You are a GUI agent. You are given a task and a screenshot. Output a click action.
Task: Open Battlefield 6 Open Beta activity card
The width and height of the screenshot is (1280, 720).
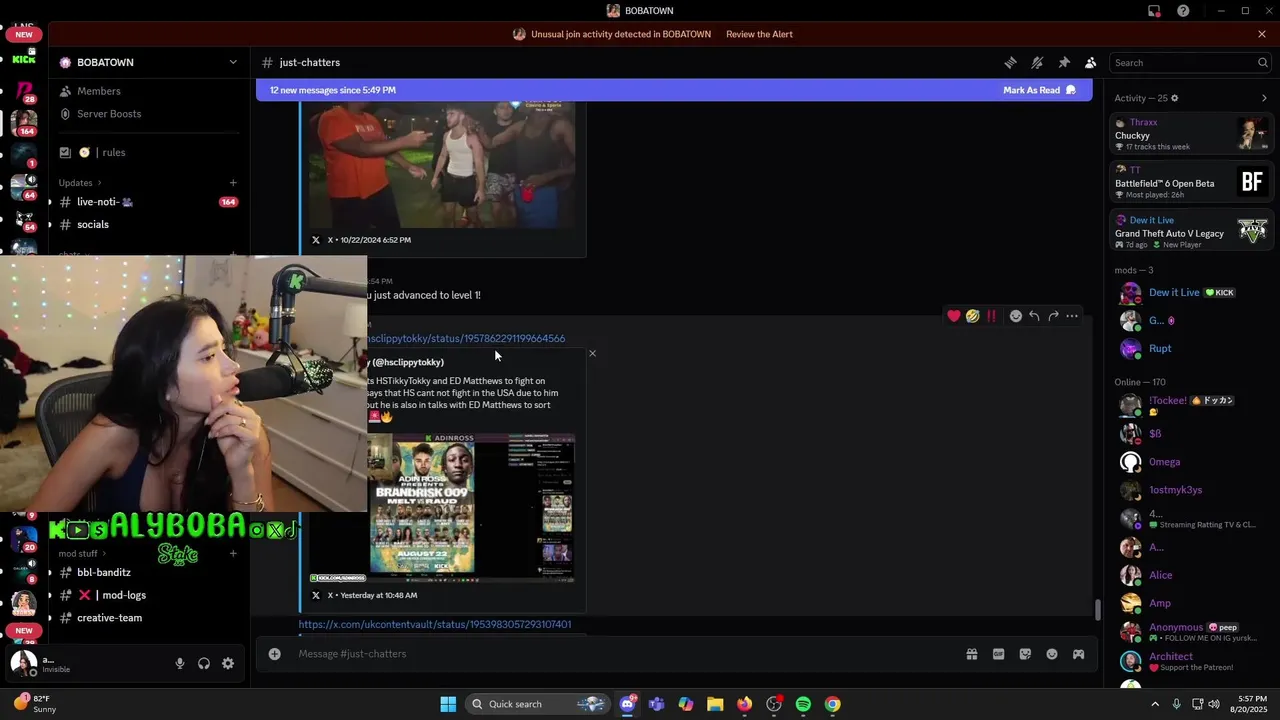pyautogui.click(x=1192, y=183)
